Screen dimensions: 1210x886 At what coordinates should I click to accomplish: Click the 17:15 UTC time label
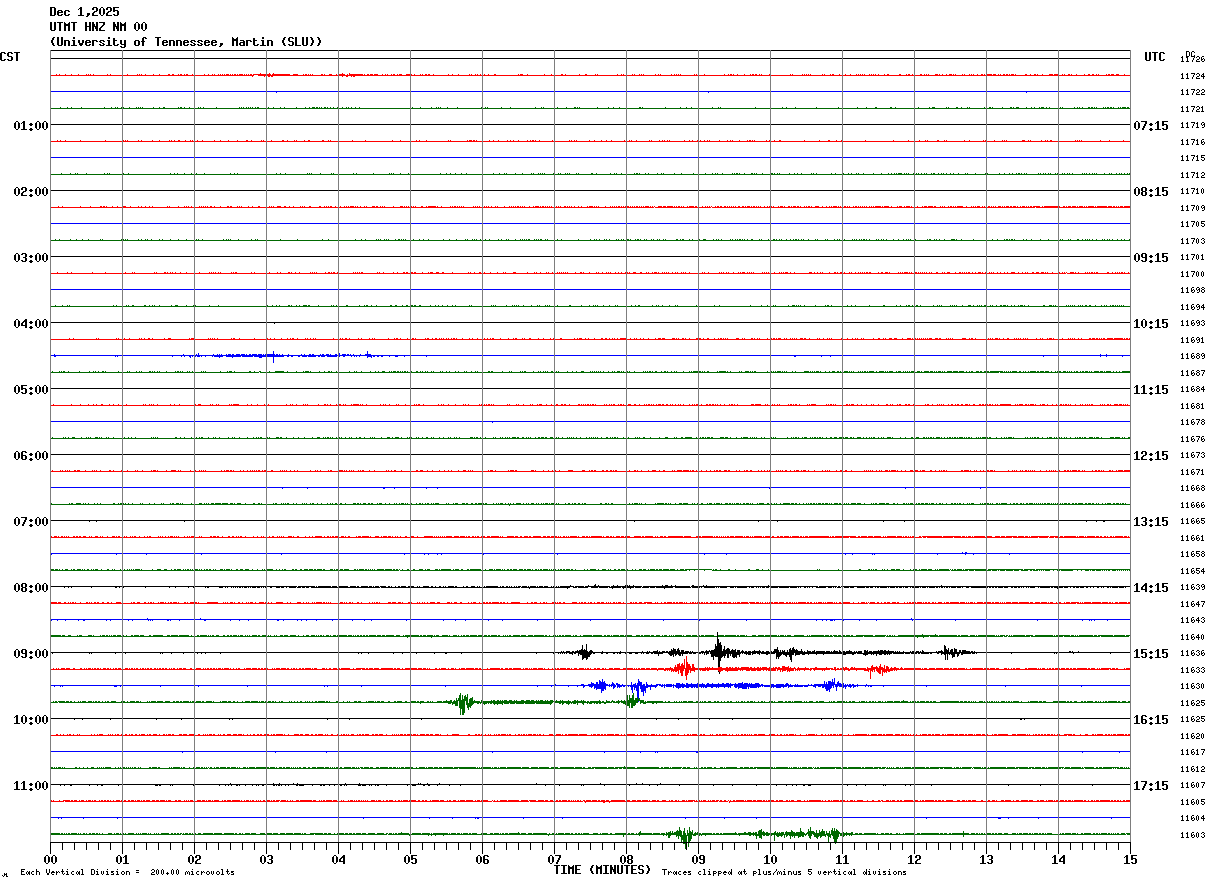point(1151,786)
